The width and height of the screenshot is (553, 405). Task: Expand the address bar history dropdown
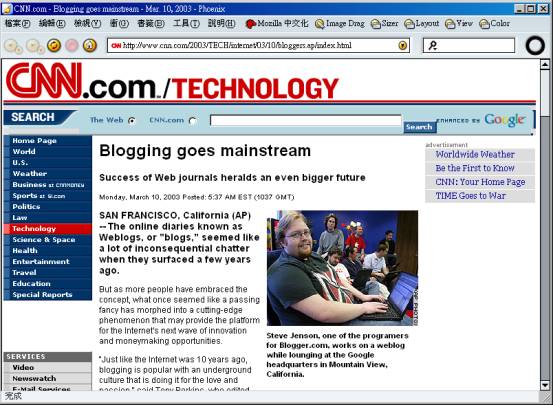click(402, 46)
